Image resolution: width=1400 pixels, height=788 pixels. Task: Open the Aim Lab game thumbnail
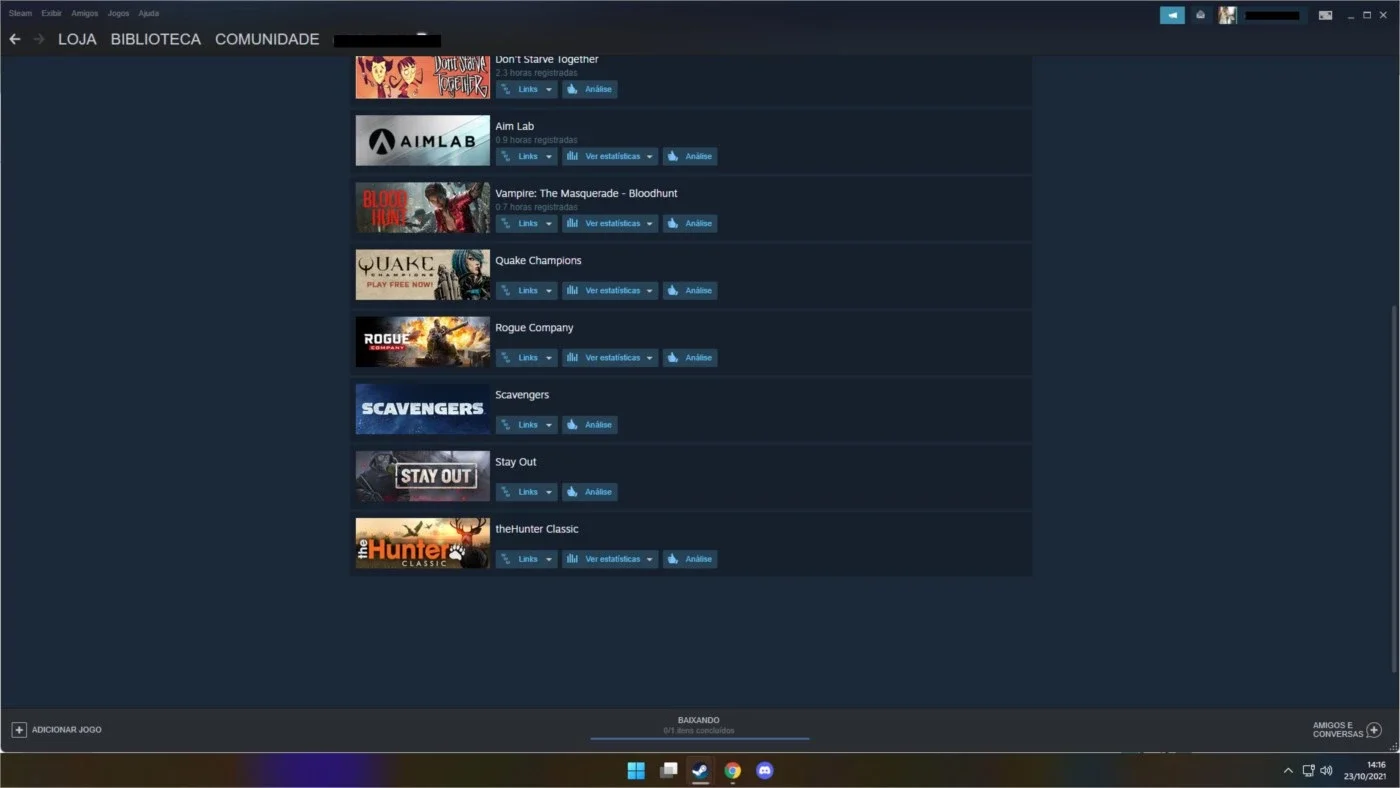point(423,140)
